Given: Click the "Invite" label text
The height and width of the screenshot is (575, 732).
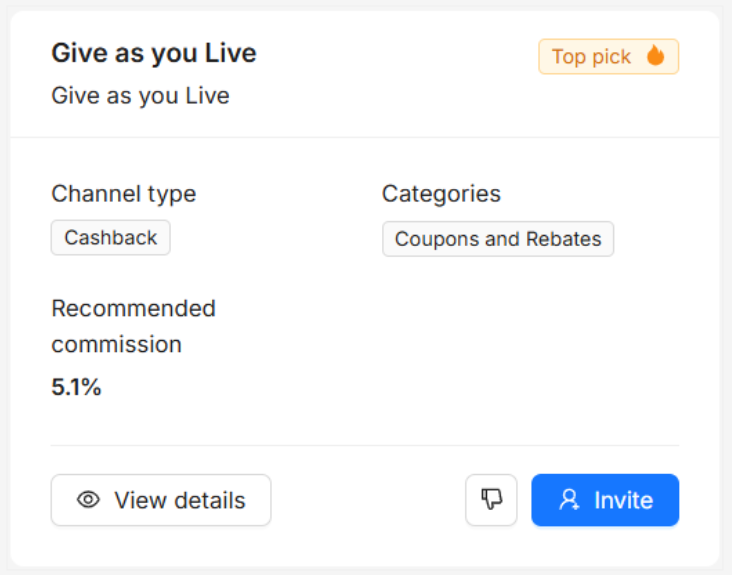Looking at the screenshot, I should (623, 500).
